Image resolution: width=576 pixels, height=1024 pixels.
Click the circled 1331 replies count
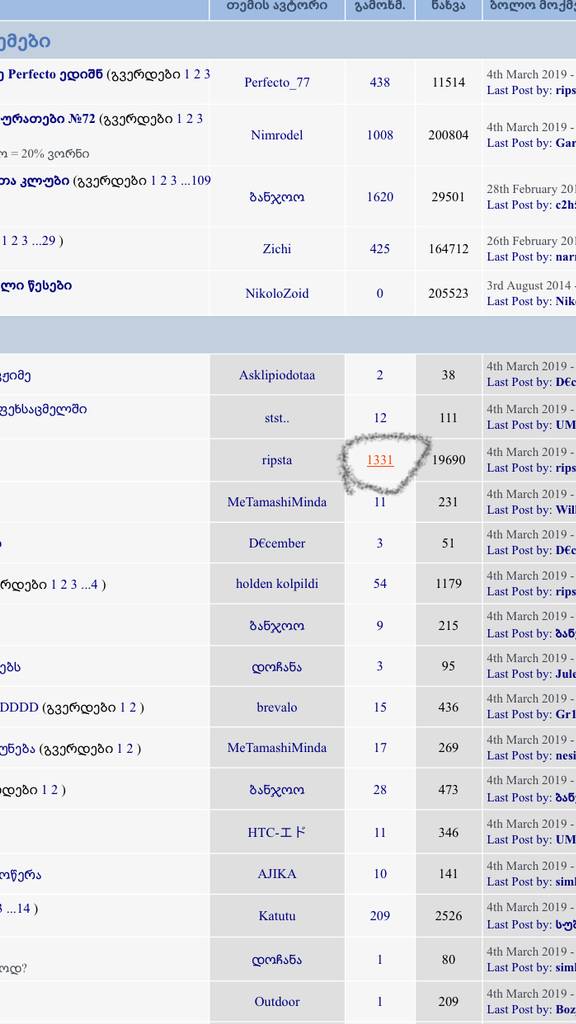380,460
